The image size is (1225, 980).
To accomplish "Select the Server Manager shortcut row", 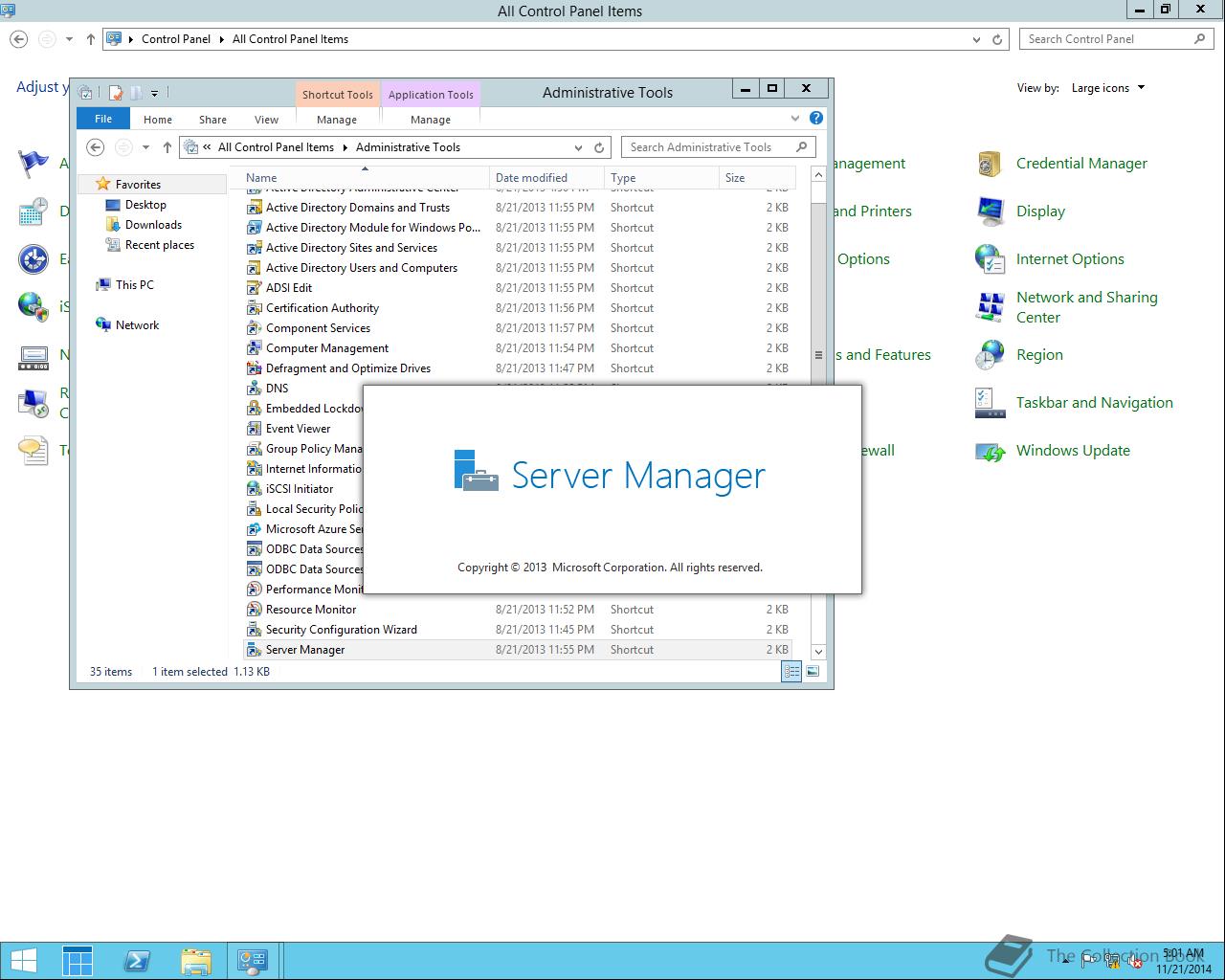I will click(x=518, y=650).
